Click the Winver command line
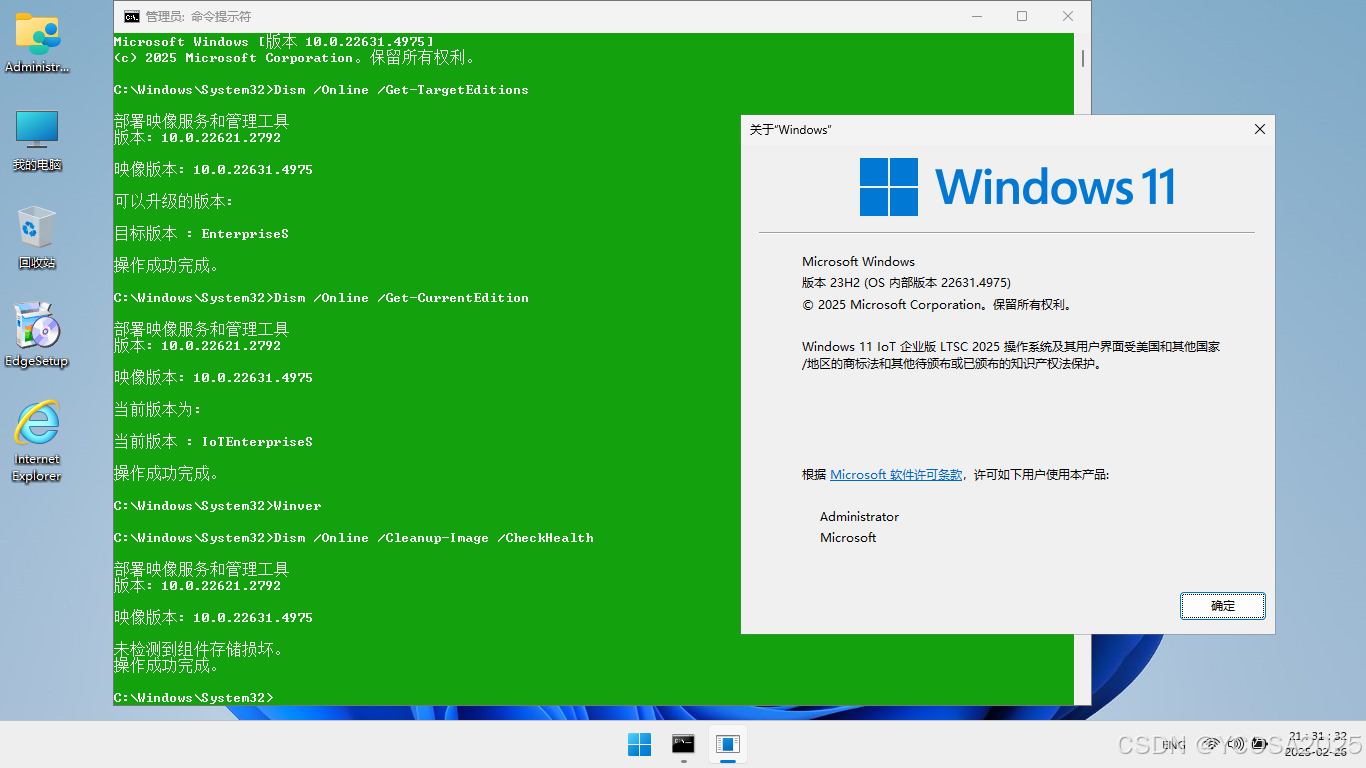Image resolution: width=1366 pixels, height=768 pixels. coord(218,506)
